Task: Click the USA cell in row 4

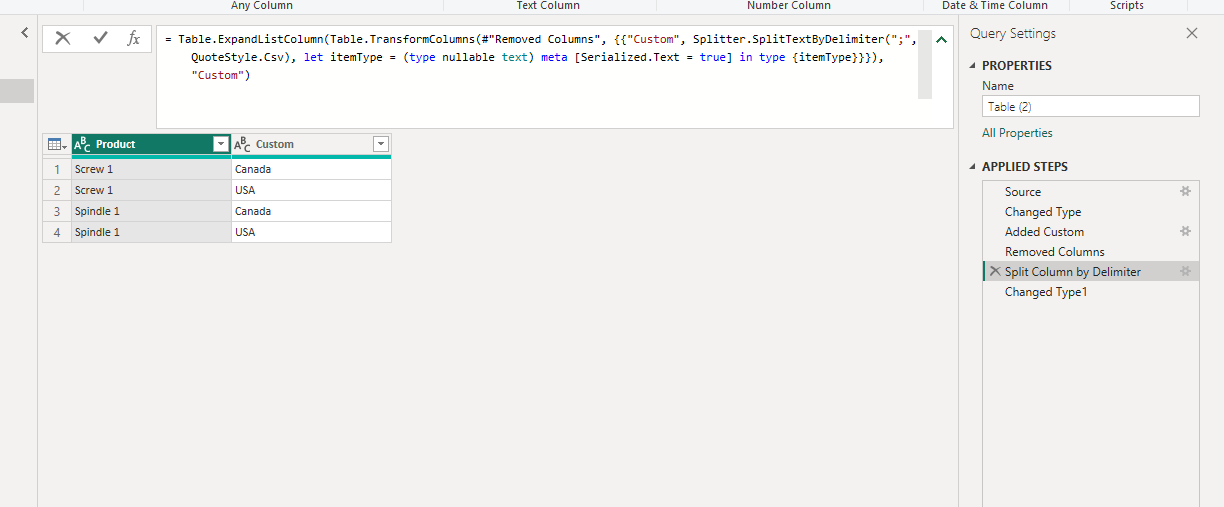Action: pyautogui.click(x=311, y=232)
